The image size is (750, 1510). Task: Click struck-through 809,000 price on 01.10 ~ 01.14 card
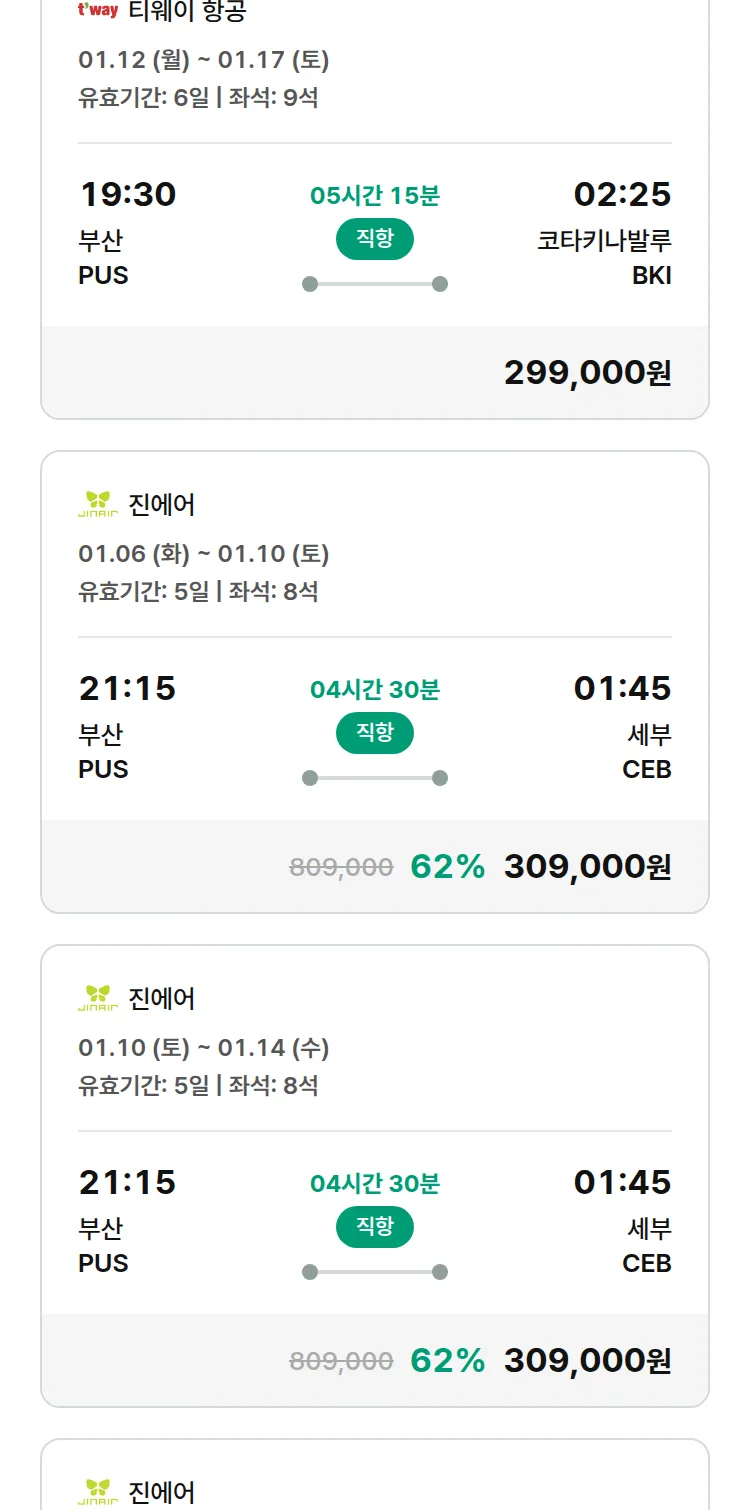click(x=341, y=1361)
